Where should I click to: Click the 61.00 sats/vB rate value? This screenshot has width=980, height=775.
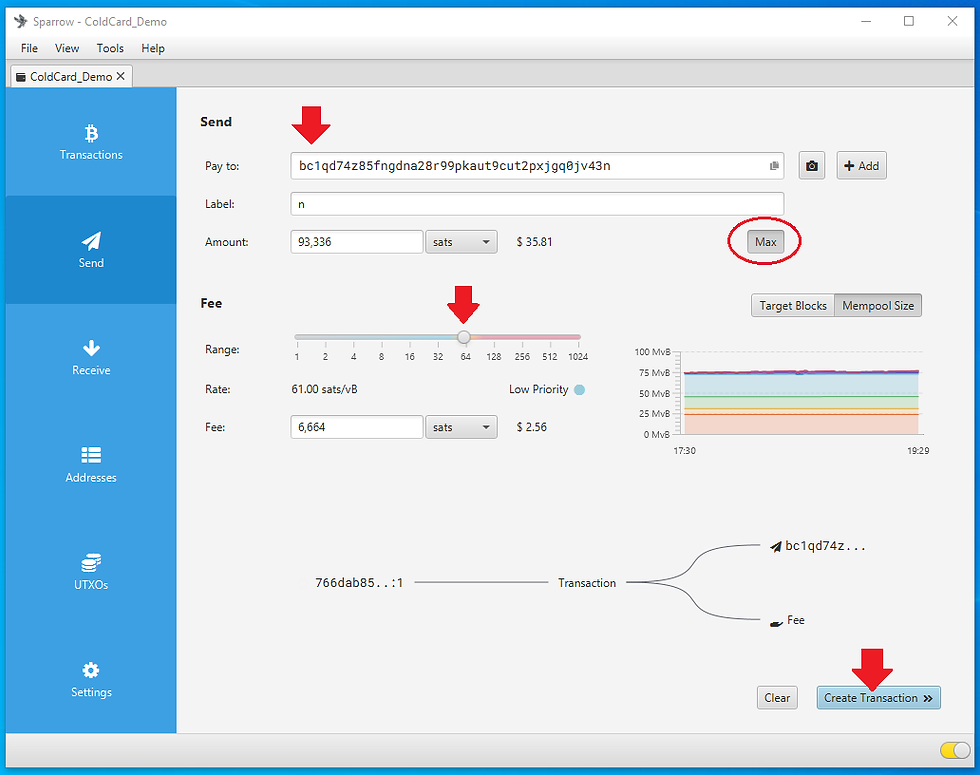tap(324, 389)
